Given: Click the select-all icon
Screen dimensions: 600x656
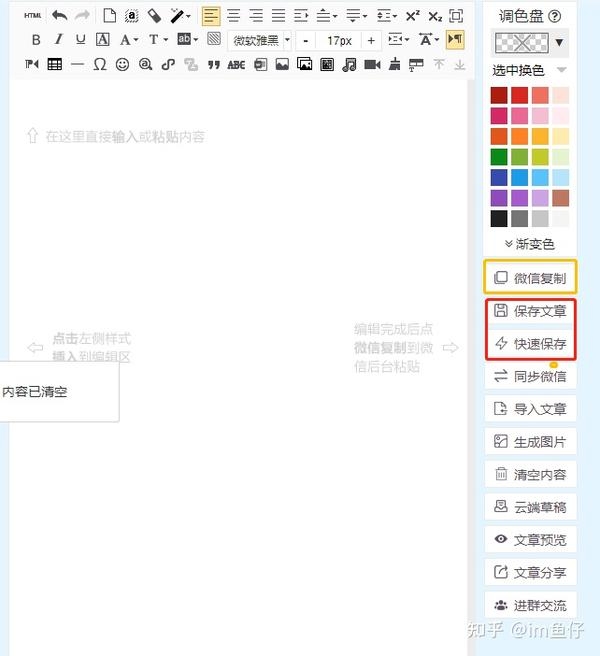Looking at the screenshot, I should tap(132, 16).
